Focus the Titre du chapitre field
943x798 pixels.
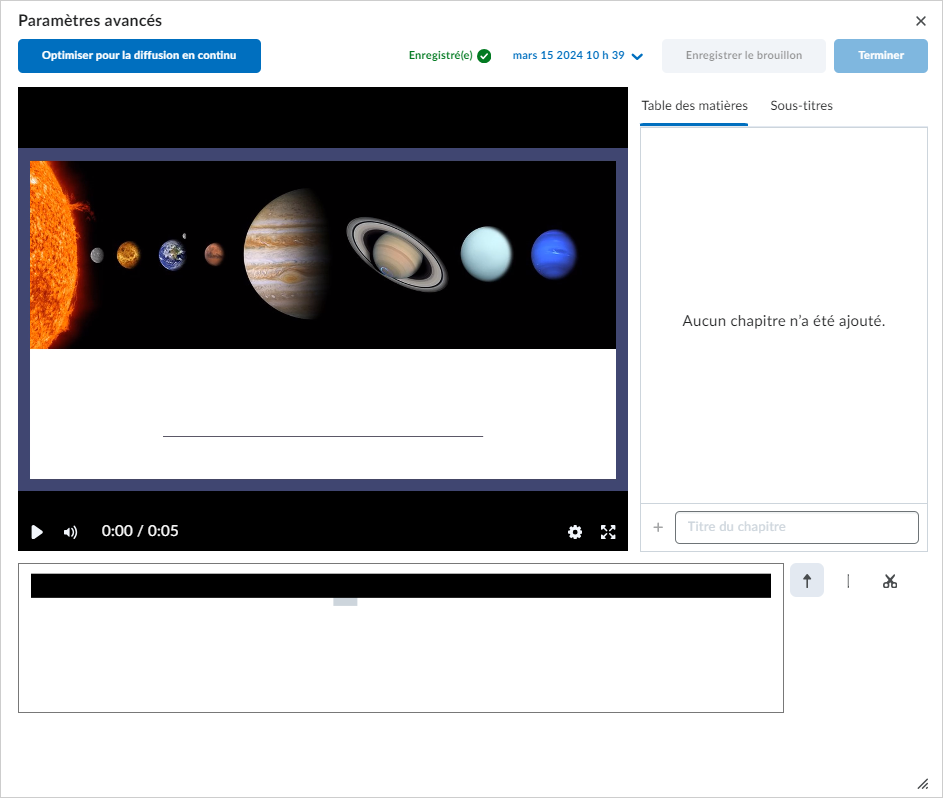[x=796, y=527]
